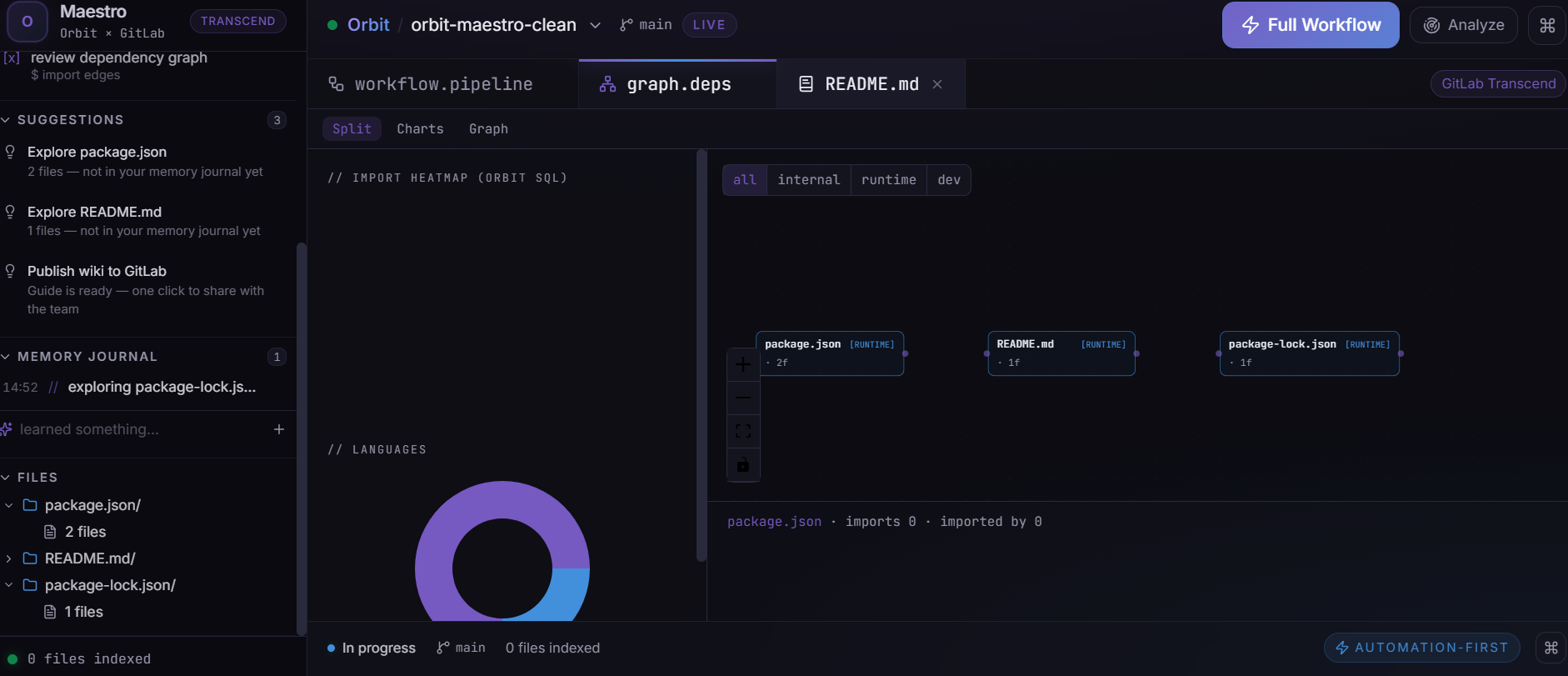Close the README.md tab
The width and height of the screenshot is (1568, 676).
tap(937, 84)
